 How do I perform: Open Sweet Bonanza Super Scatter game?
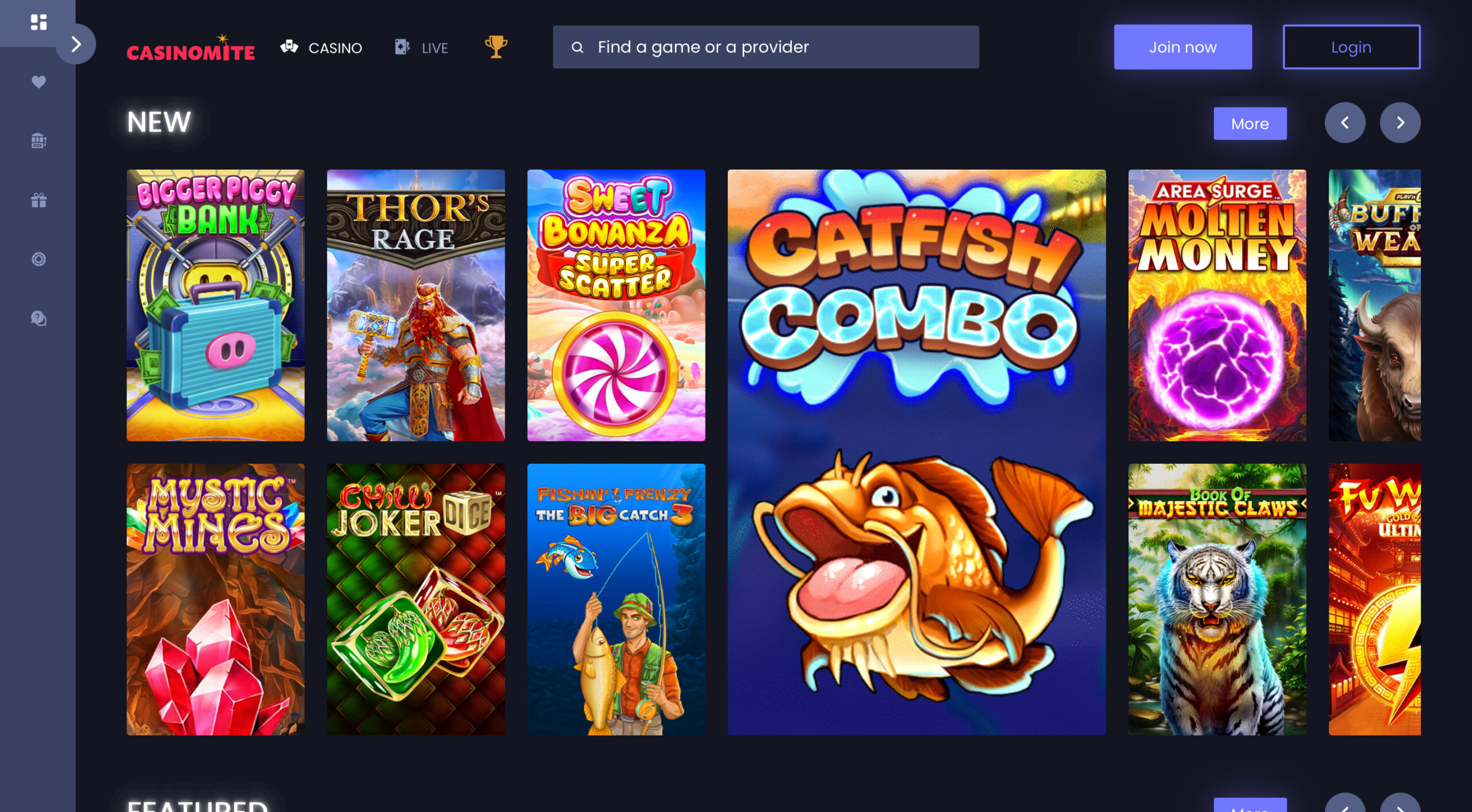pos(616,305)
